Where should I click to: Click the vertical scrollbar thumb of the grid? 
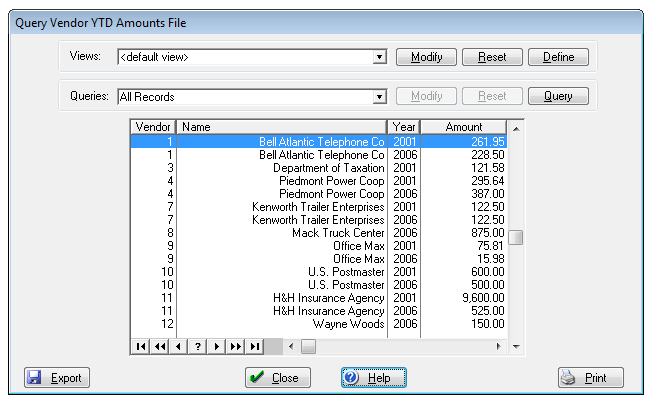click(516, 237)
